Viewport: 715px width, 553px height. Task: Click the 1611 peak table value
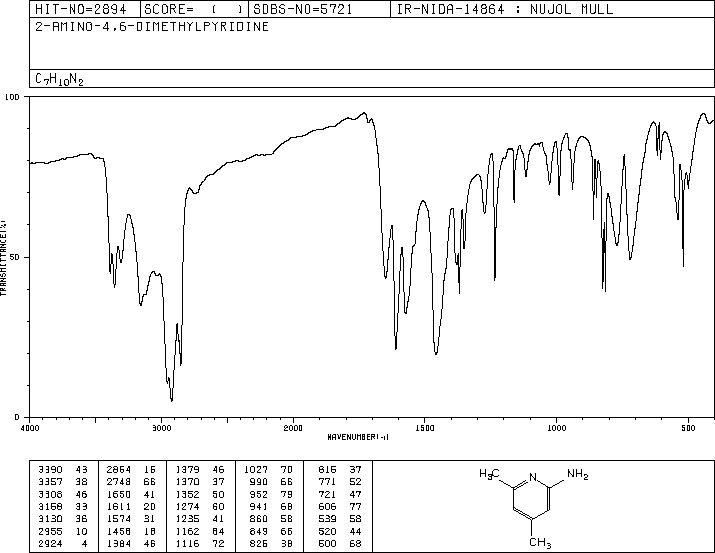click(x=119, y=506)
